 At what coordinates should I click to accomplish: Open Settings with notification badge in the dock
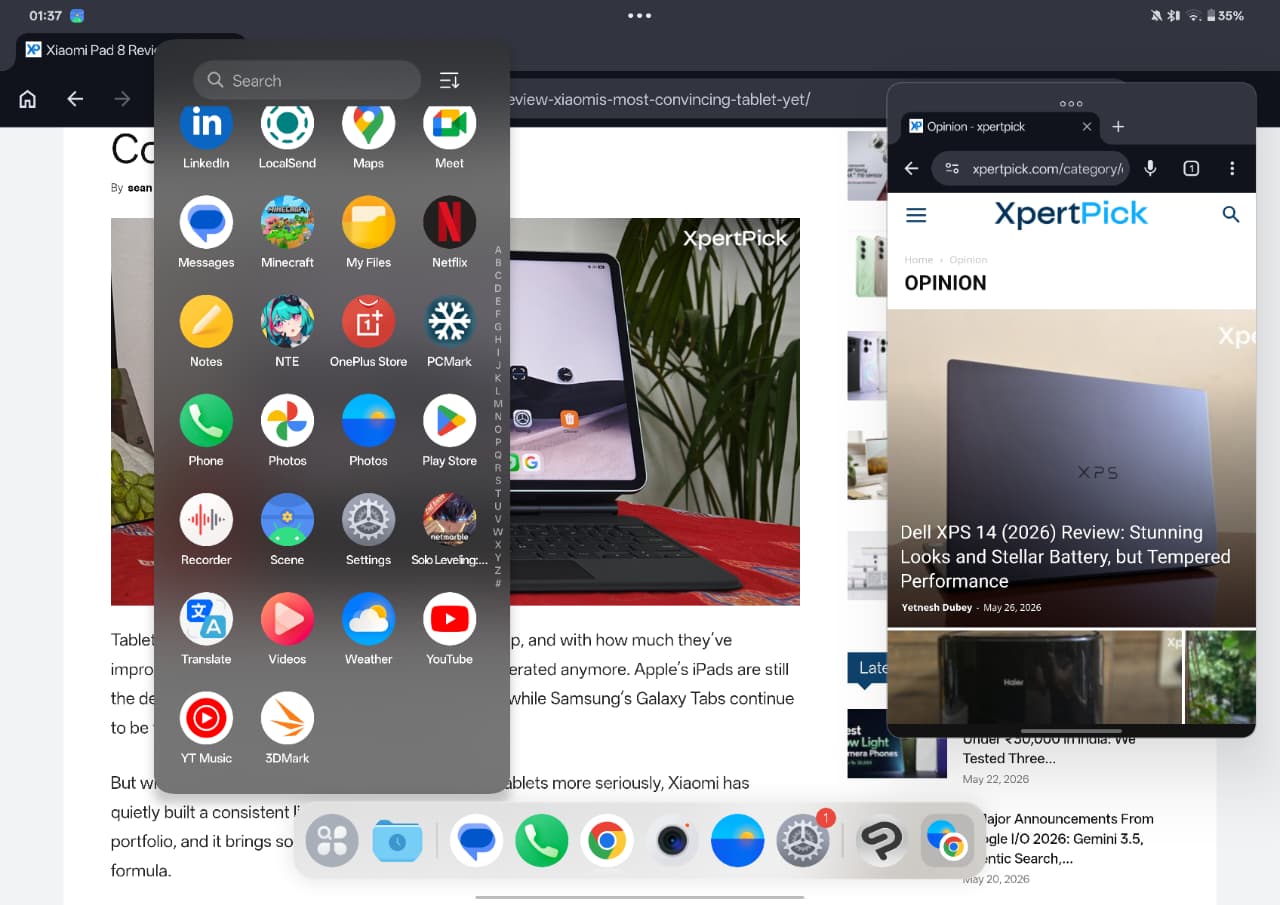[x=803, y=840]
